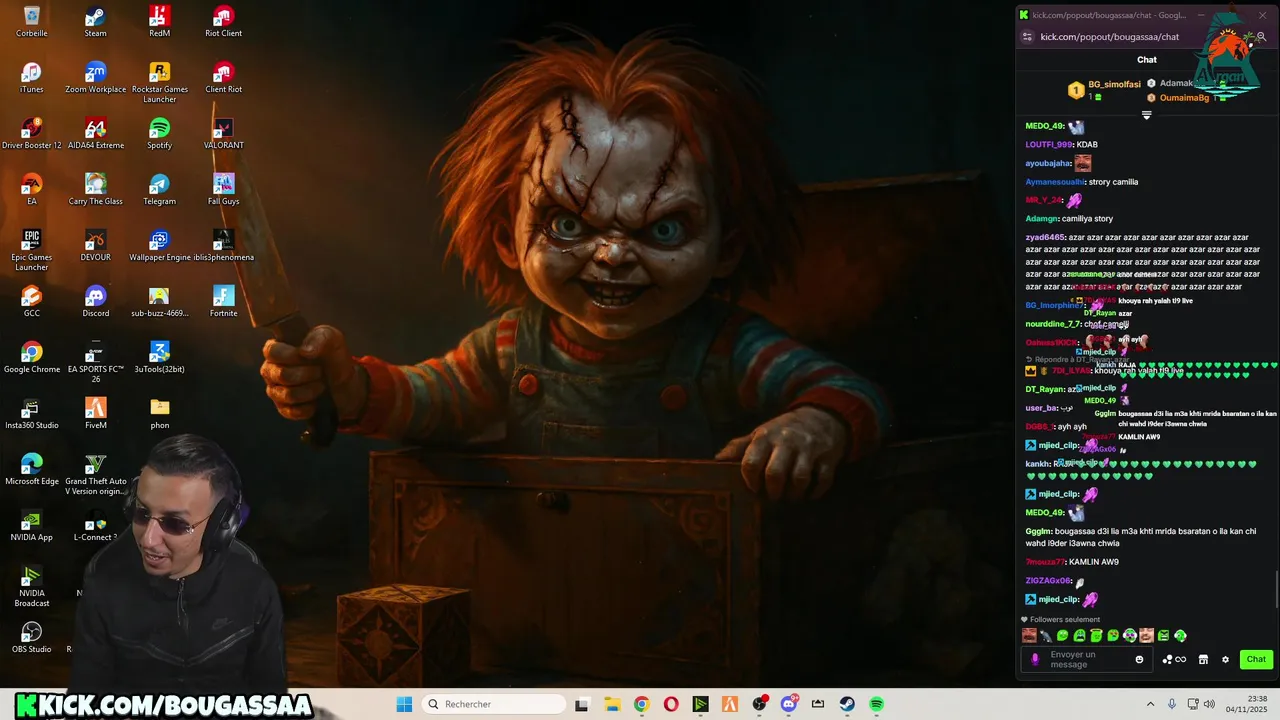1280x720 pixels.
Task: Open the NVIDIA Broadcast shortcut
Action: (32, 586)
